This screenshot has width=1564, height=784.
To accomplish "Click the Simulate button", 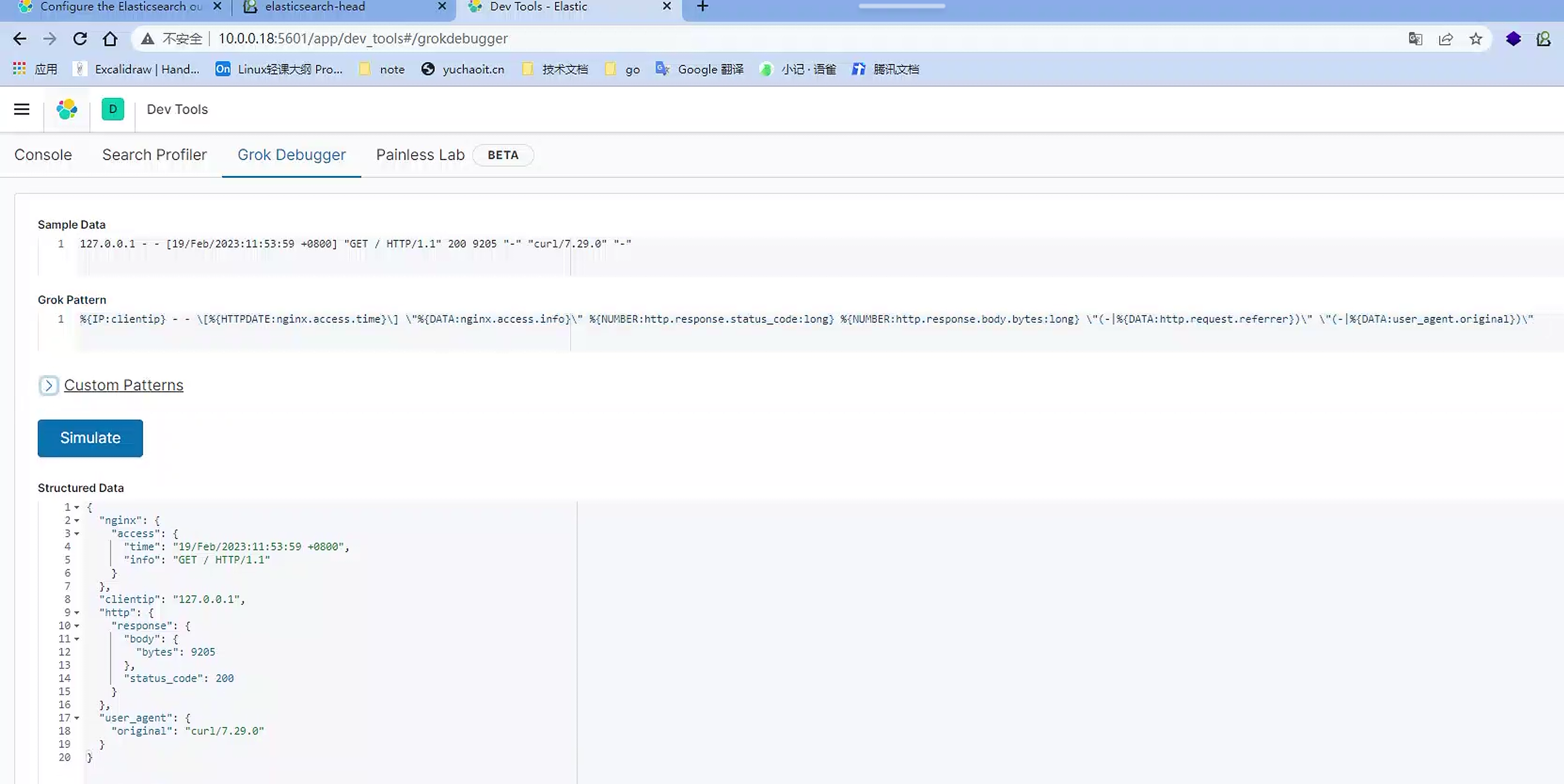I will click(x=91, y=438).
